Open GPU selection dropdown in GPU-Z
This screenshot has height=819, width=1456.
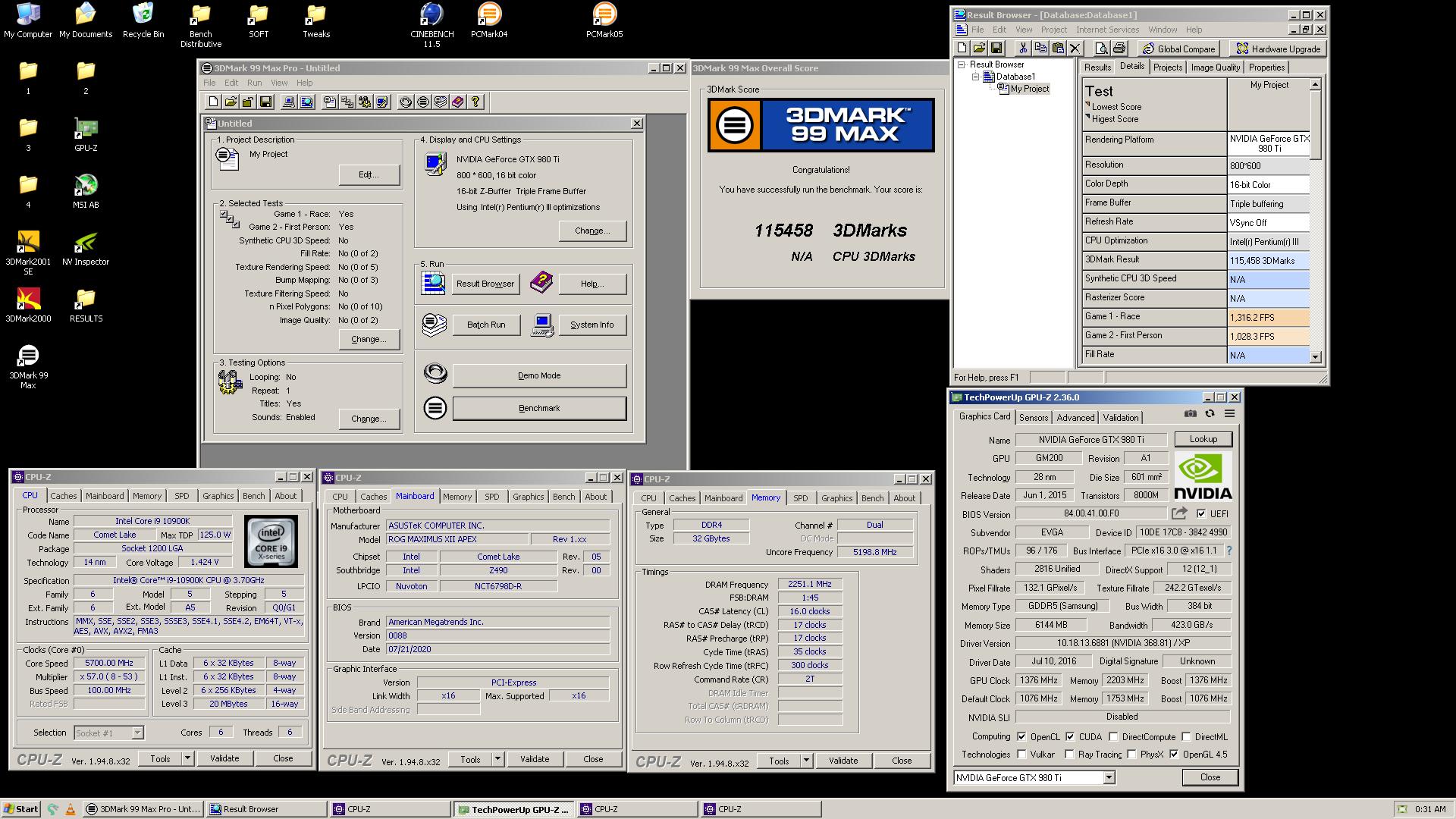tap(1109, 777)
